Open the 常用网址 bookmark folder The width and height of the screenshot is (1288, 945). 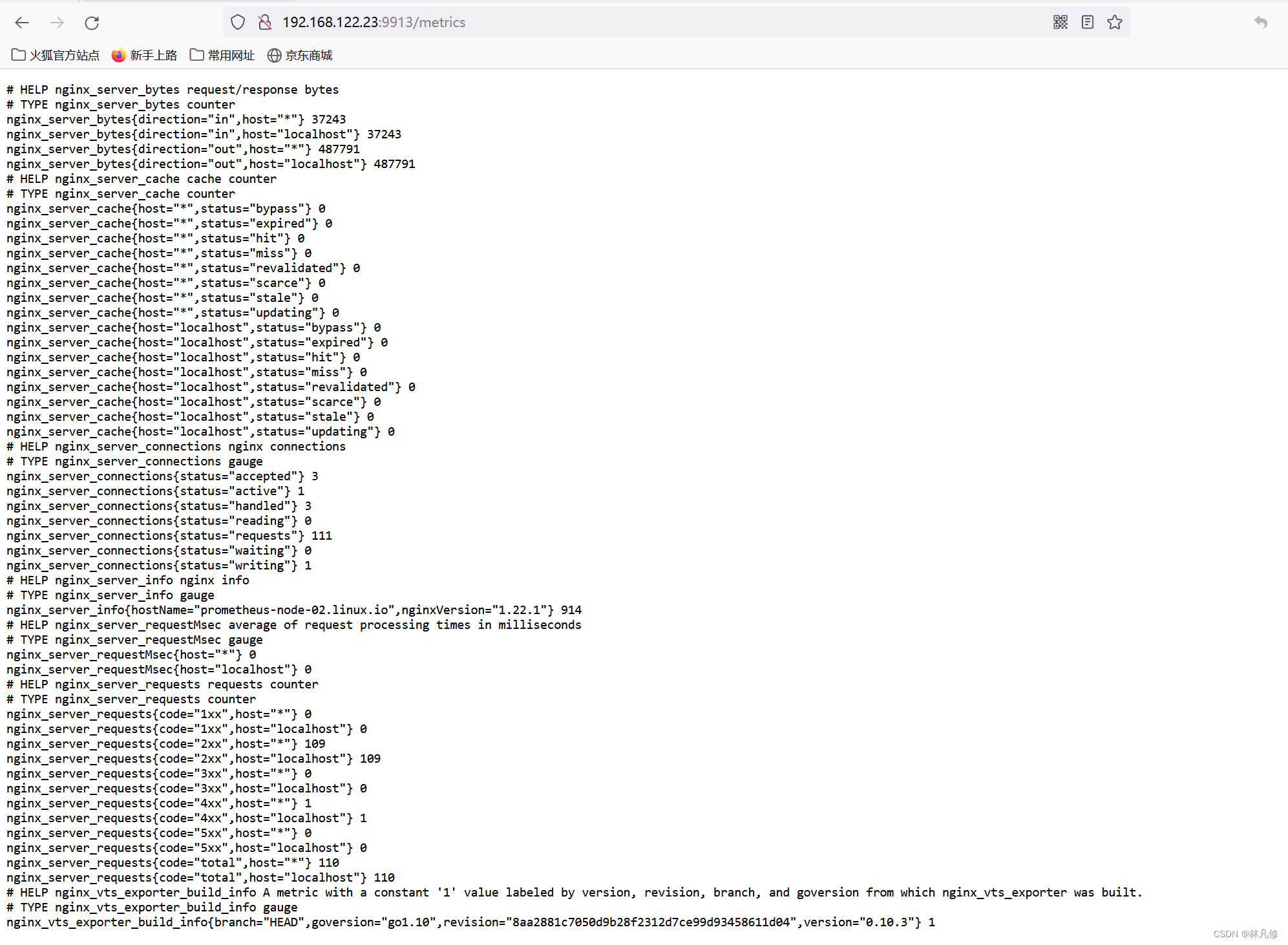(222, 56)
